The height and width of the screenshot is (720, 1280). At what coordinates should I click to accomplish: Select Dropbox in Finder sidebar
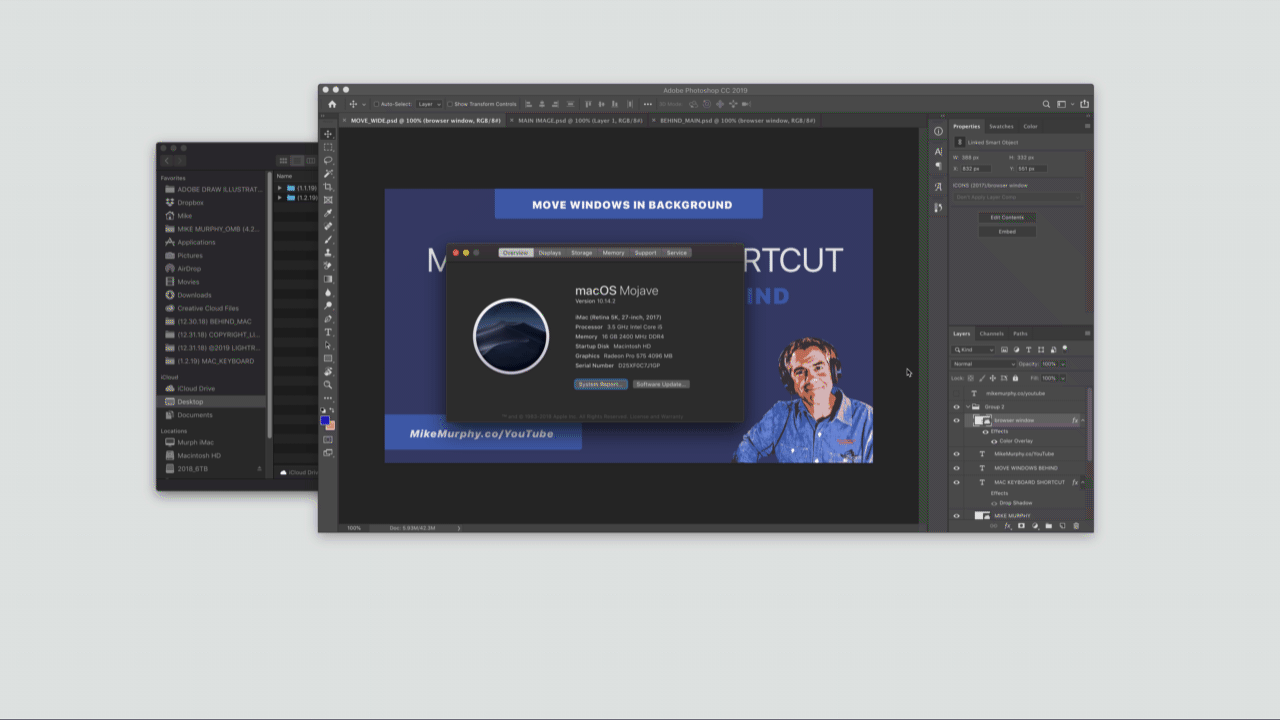[190, 202]
